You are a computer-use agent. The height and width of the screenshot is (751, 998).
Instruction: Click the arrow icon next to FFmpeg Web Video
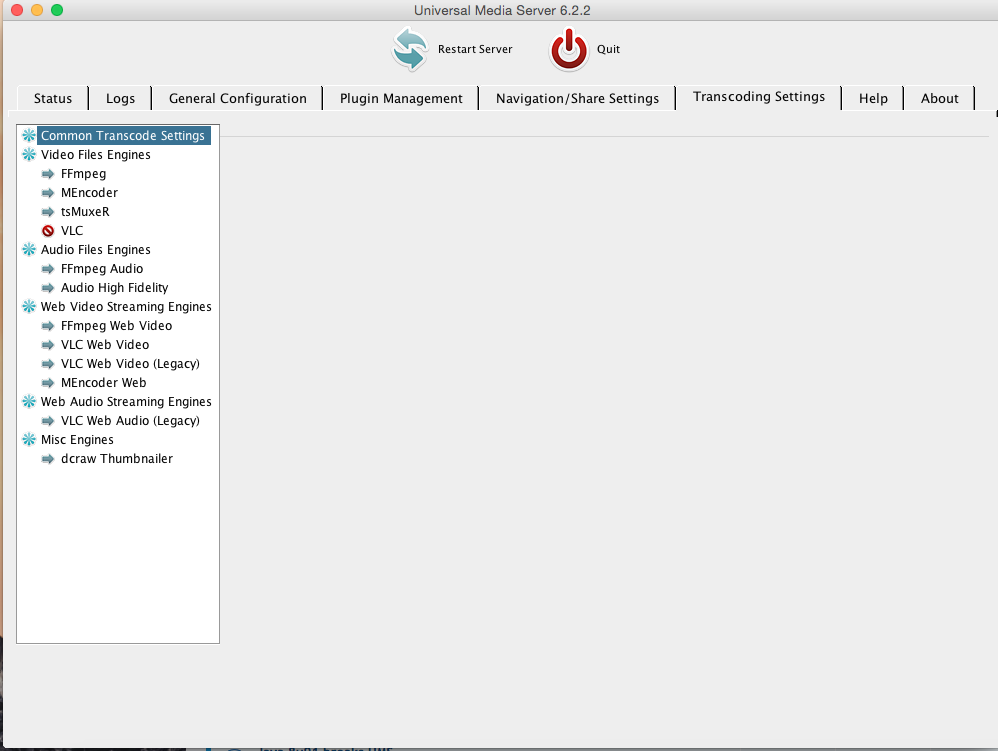pos(48,326)
